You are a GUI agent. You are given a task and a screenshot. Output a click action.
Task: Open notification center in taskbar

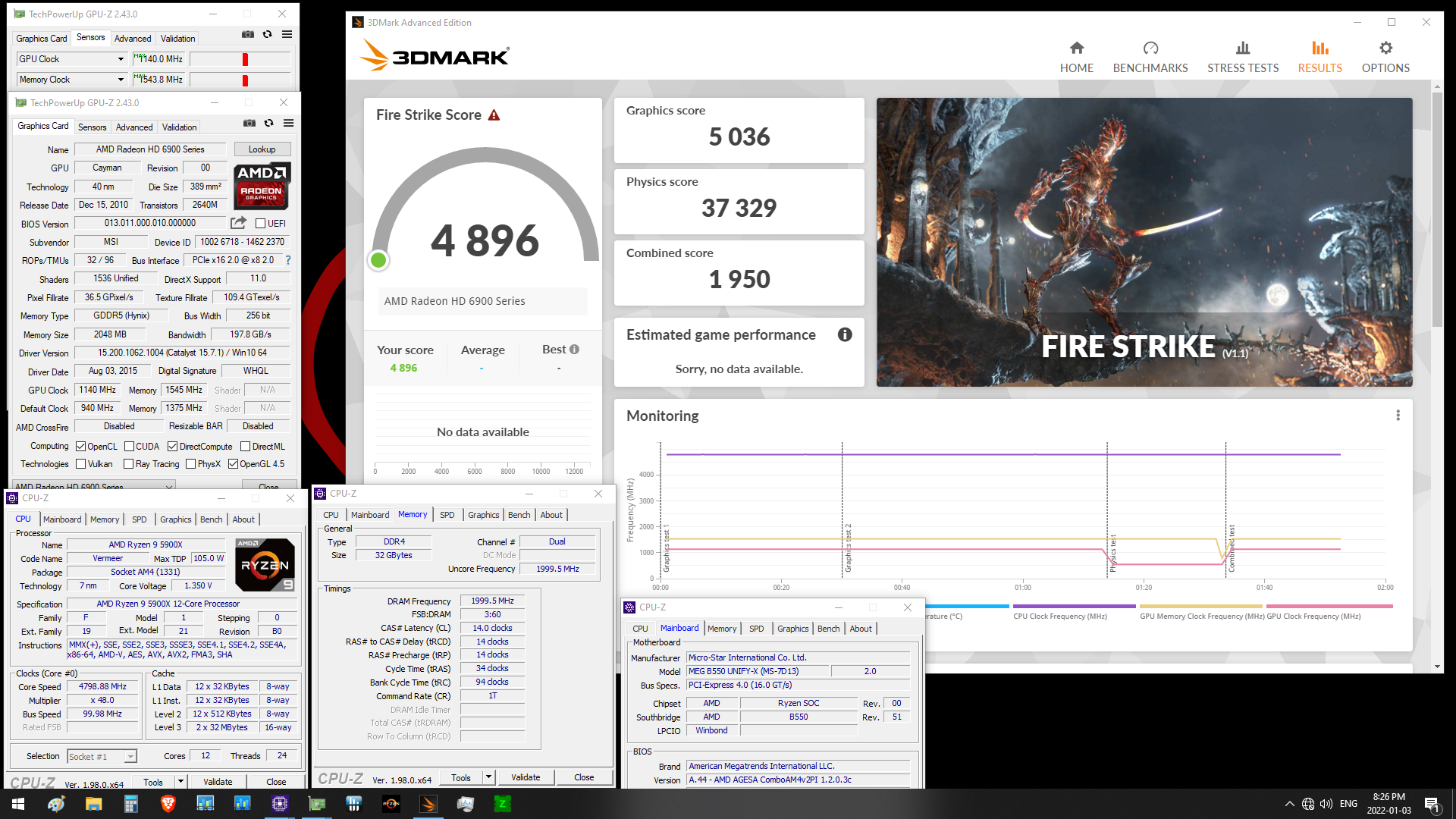pos(1432,804)
